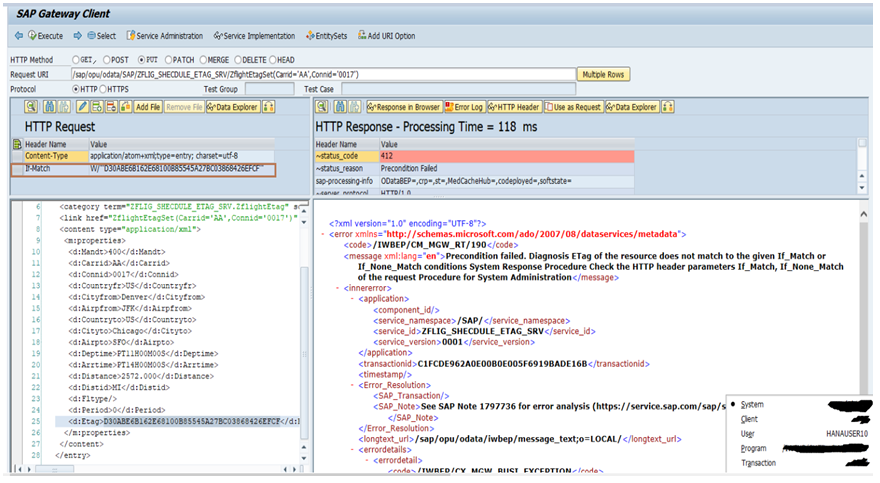The image size is (880, 483).
Task: Click the Precondition Failed status reason
Action: [x=409, y=168]
